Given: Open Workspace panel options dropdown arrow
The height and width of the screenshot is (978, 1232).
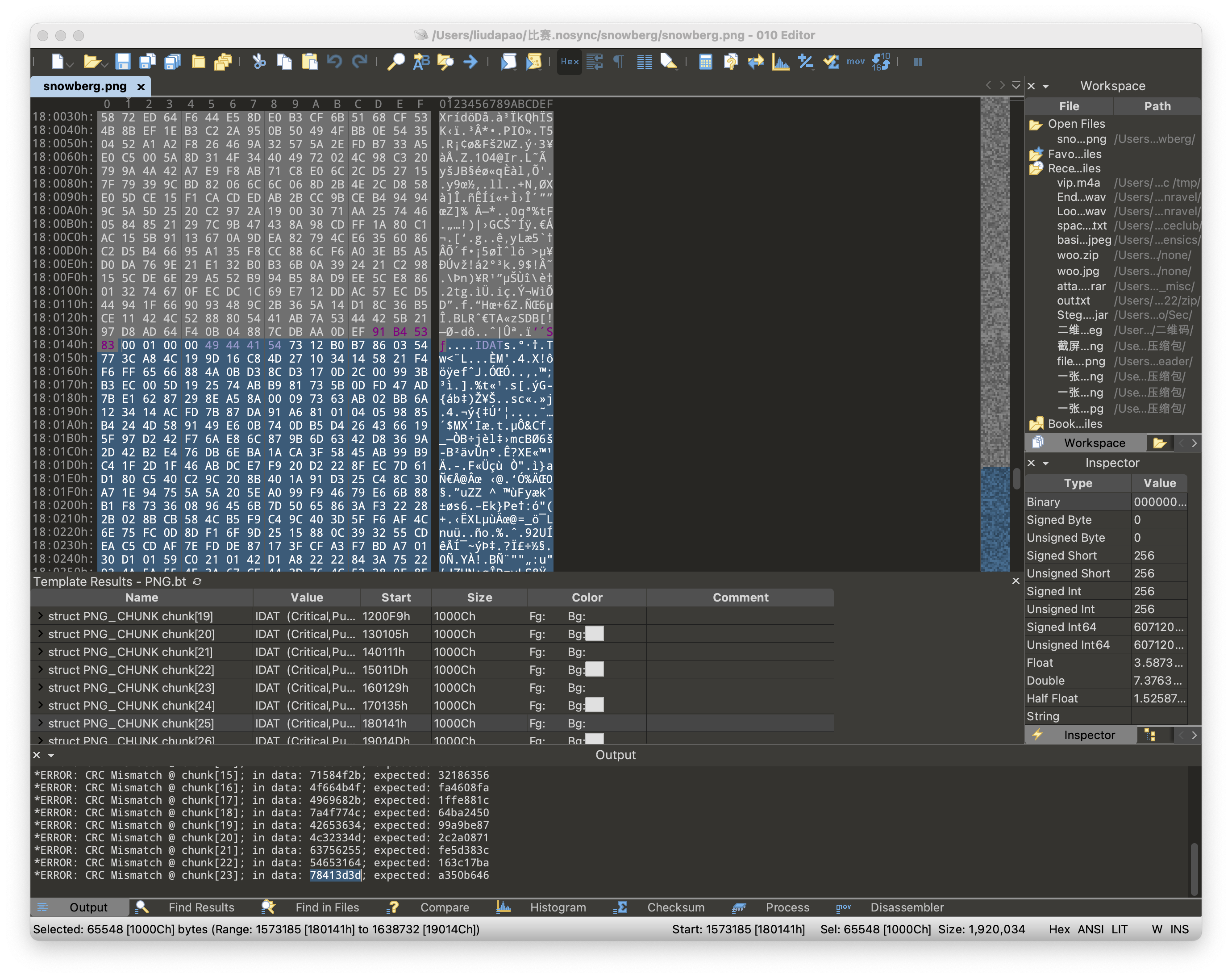Looking at the screenshot, I should pos(1046,86).
